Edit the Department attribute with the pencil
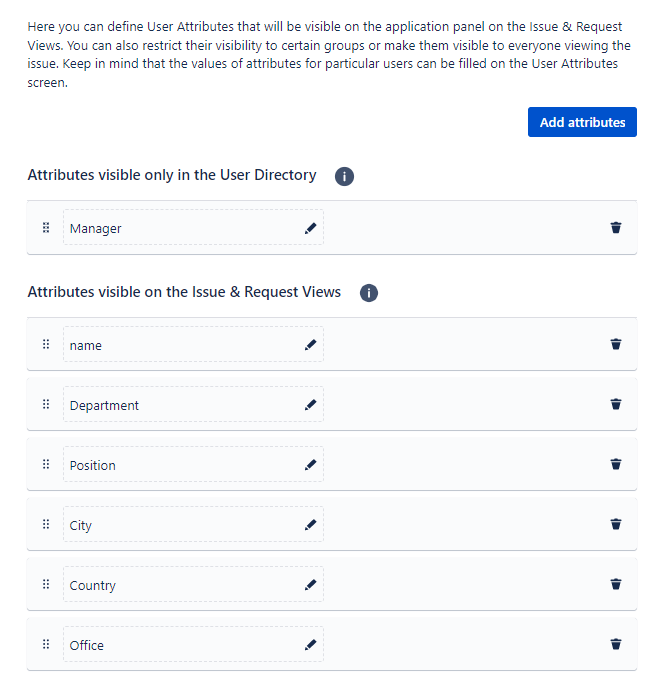The image size is (662, 700). 310,405
